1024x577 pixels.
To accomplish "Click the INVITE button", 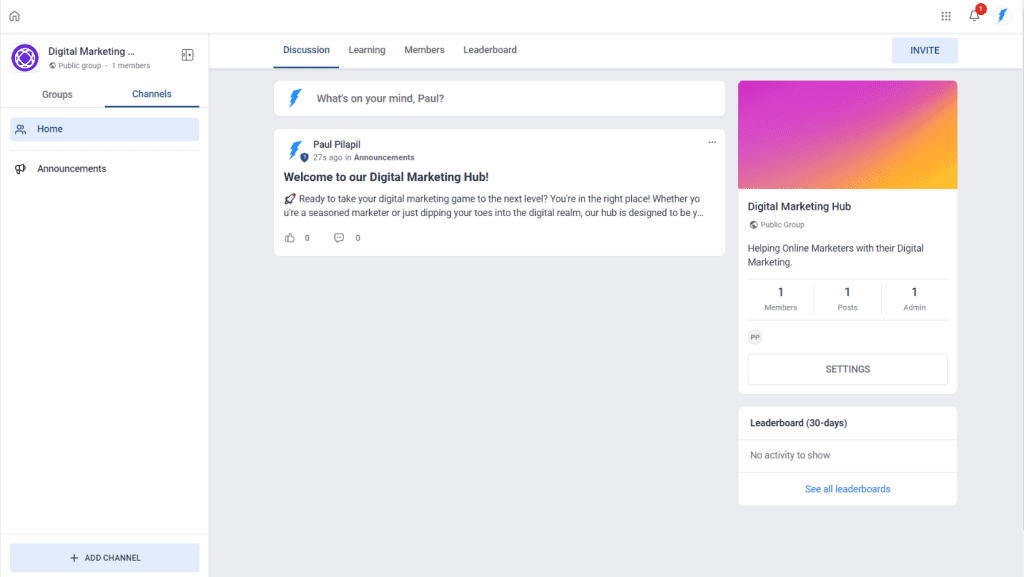I will [x=924, y=49].
